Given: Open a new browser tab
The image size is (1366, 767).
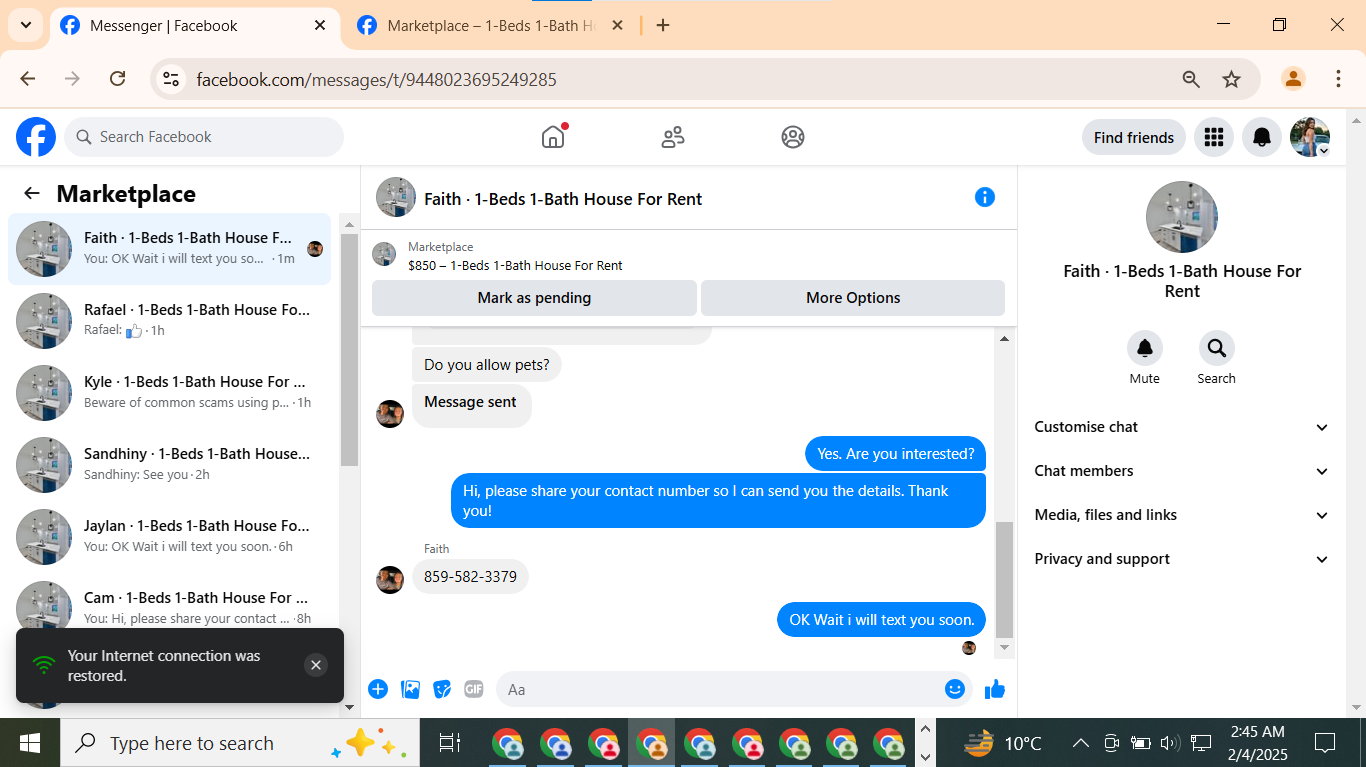Looking at the screenshot, I should (x=663, y=26).
